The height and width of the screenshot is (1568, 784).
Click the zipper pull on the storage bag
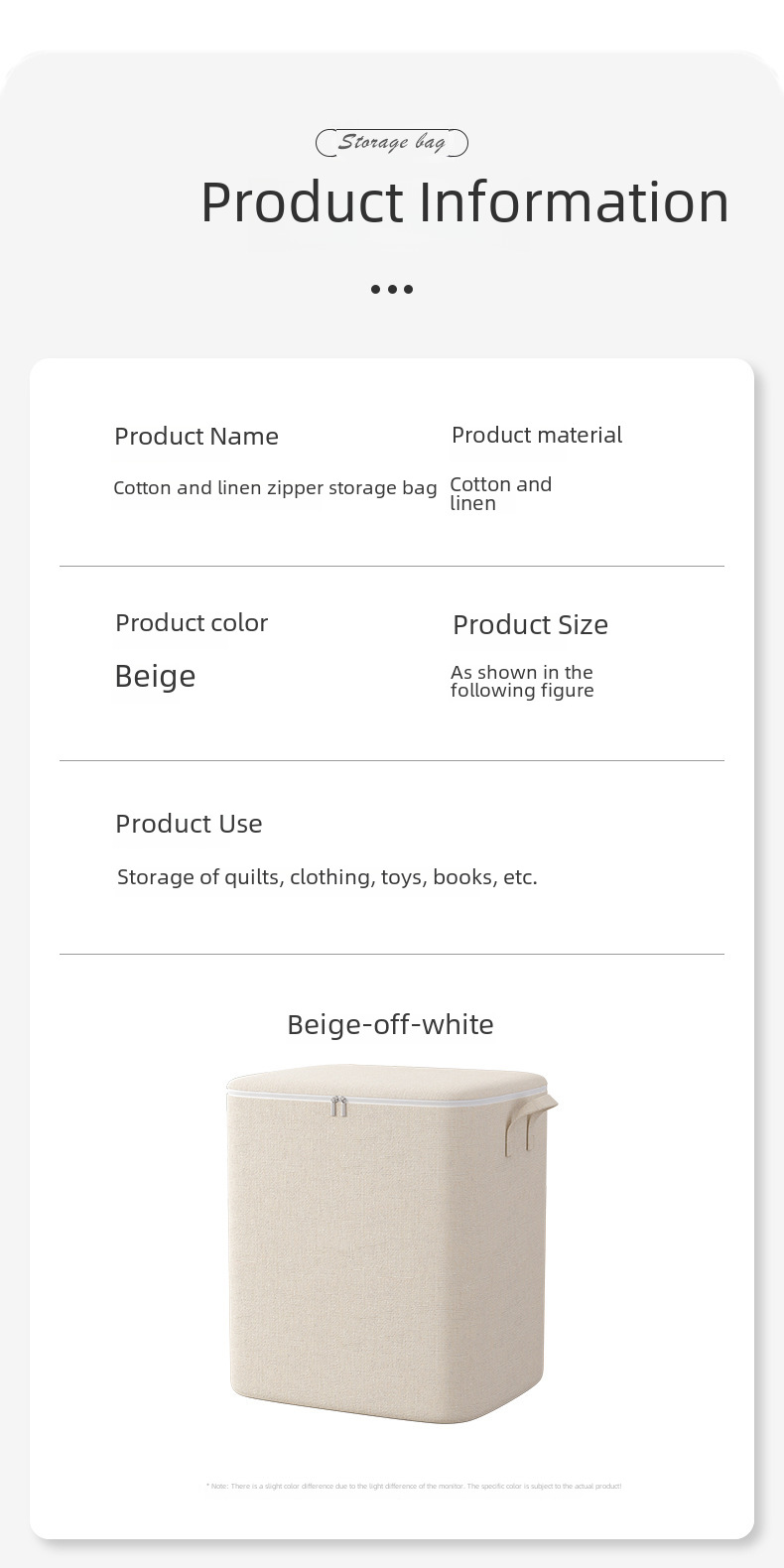tap(339, 1107)
